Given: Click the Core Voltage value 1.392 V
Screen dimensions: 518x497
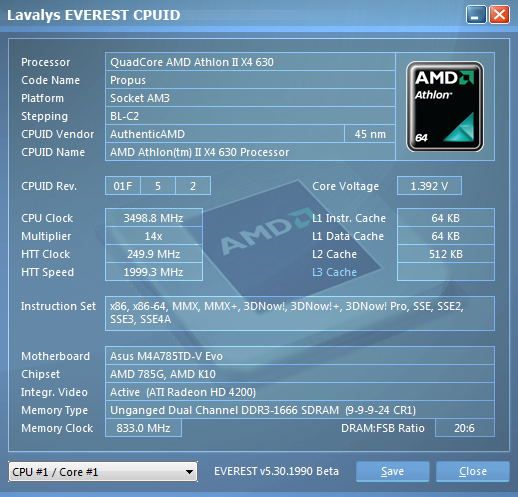Looking at the screenshot, I should (x=429, y=186).
